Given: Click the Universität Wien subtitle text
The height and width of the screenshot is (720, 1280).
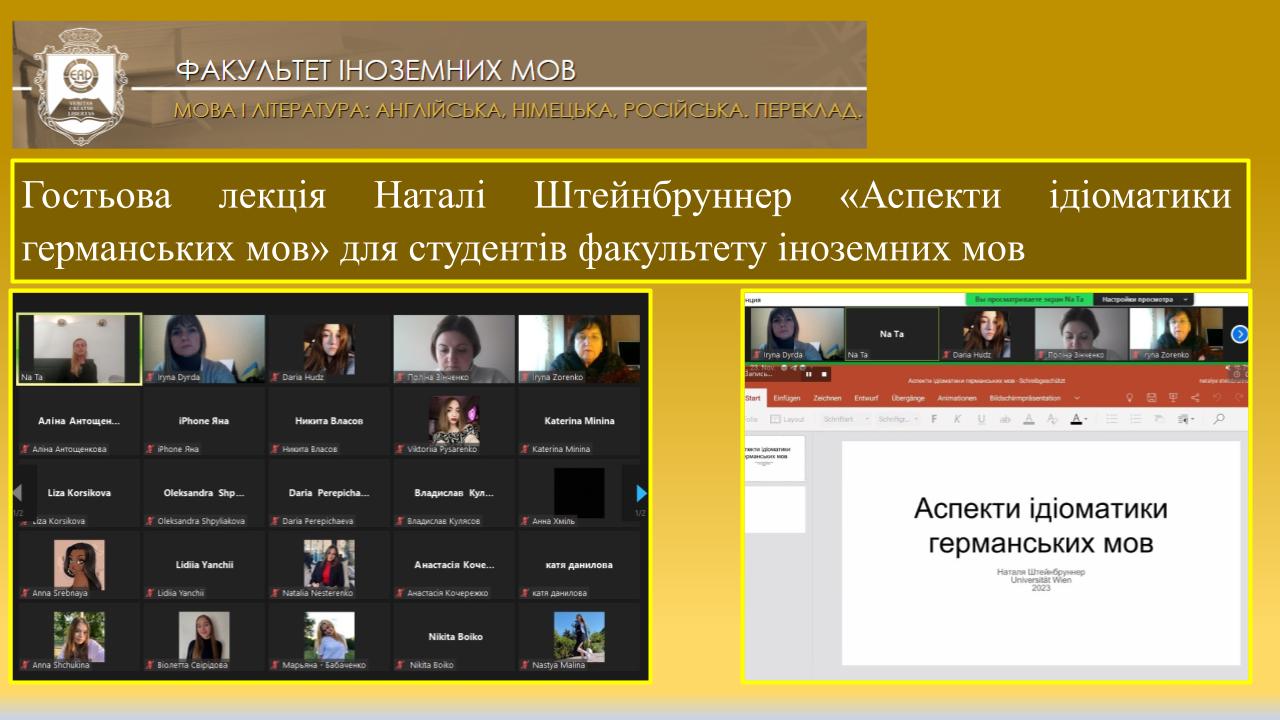Looking at the screenshot, I should pos(1040,579).
